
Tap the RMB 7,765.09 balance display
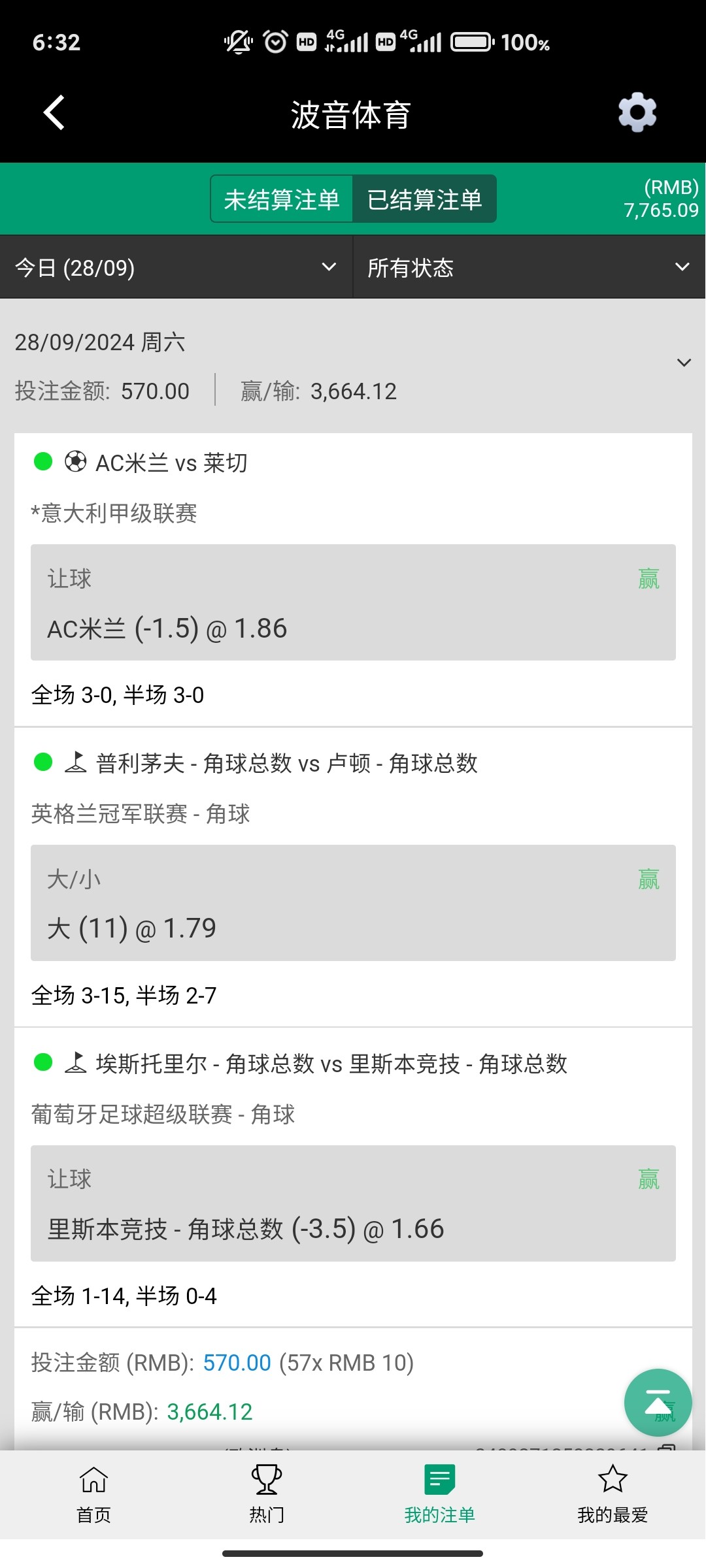(660, 199)
